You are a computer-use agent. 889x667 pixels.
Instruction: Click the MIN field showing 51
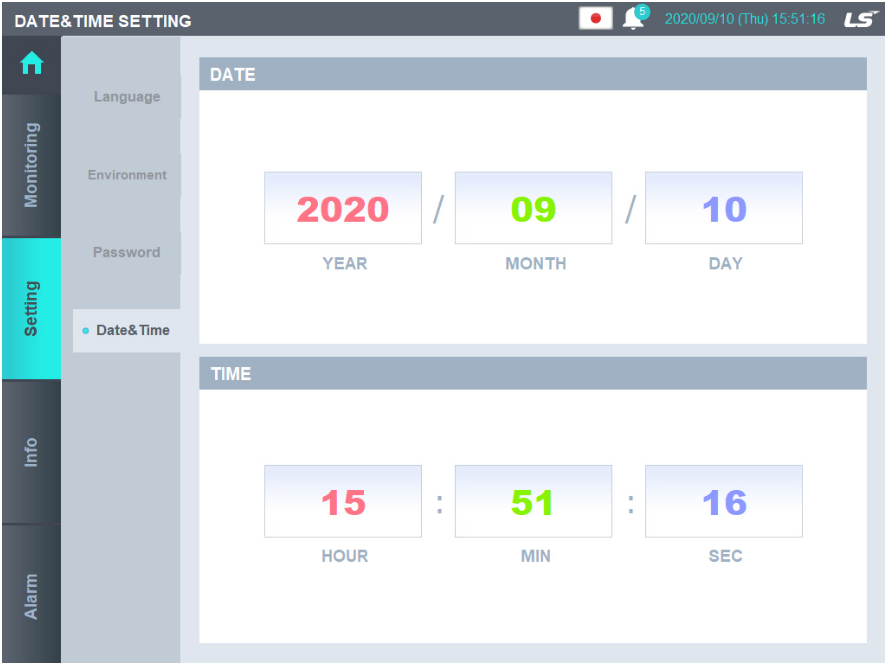[x=532, y=501]
